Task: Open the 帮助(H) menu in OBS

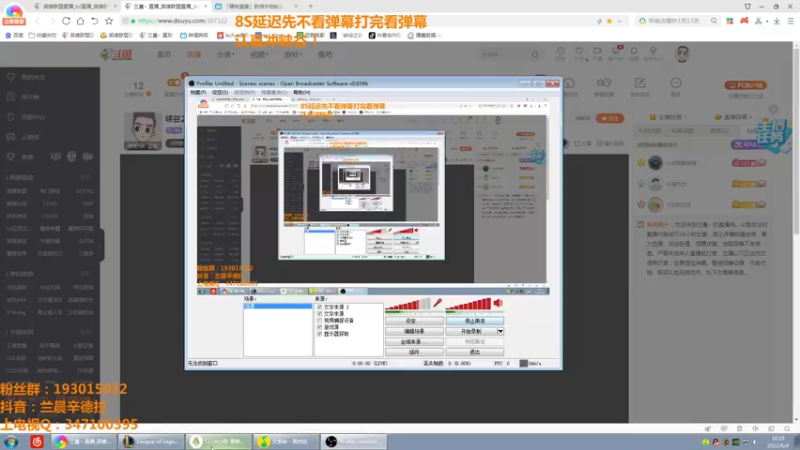Action: coord(302,92)
